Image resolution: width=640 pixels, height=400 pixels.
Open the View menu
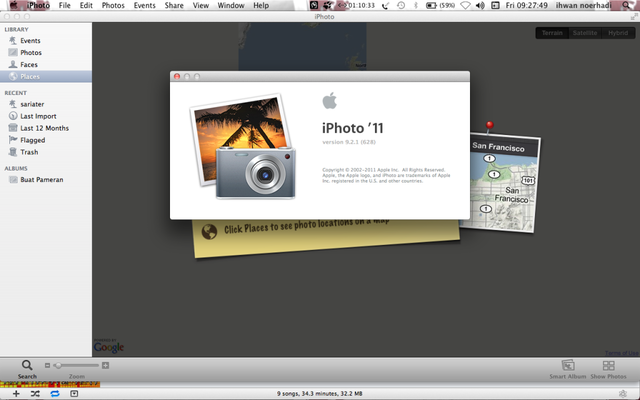(200, 5)
